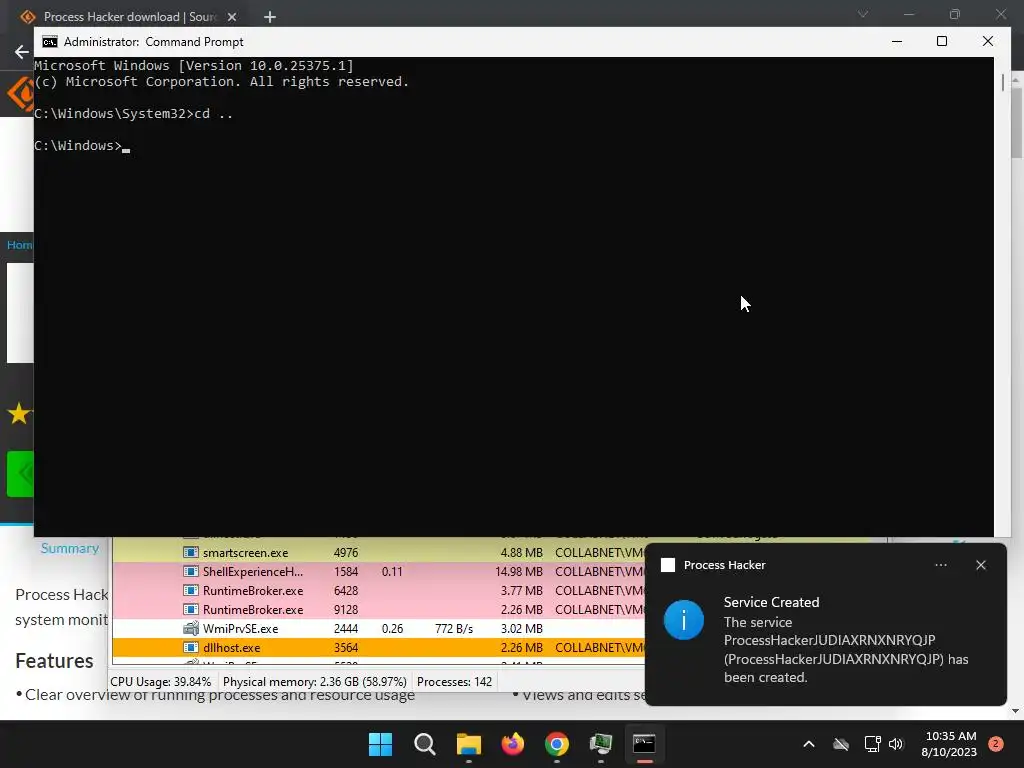Select RuntimeBroker.exe with PID 6428
Image resolution: width=1024 pixels, height=768 pixels.
pos(379,590)
